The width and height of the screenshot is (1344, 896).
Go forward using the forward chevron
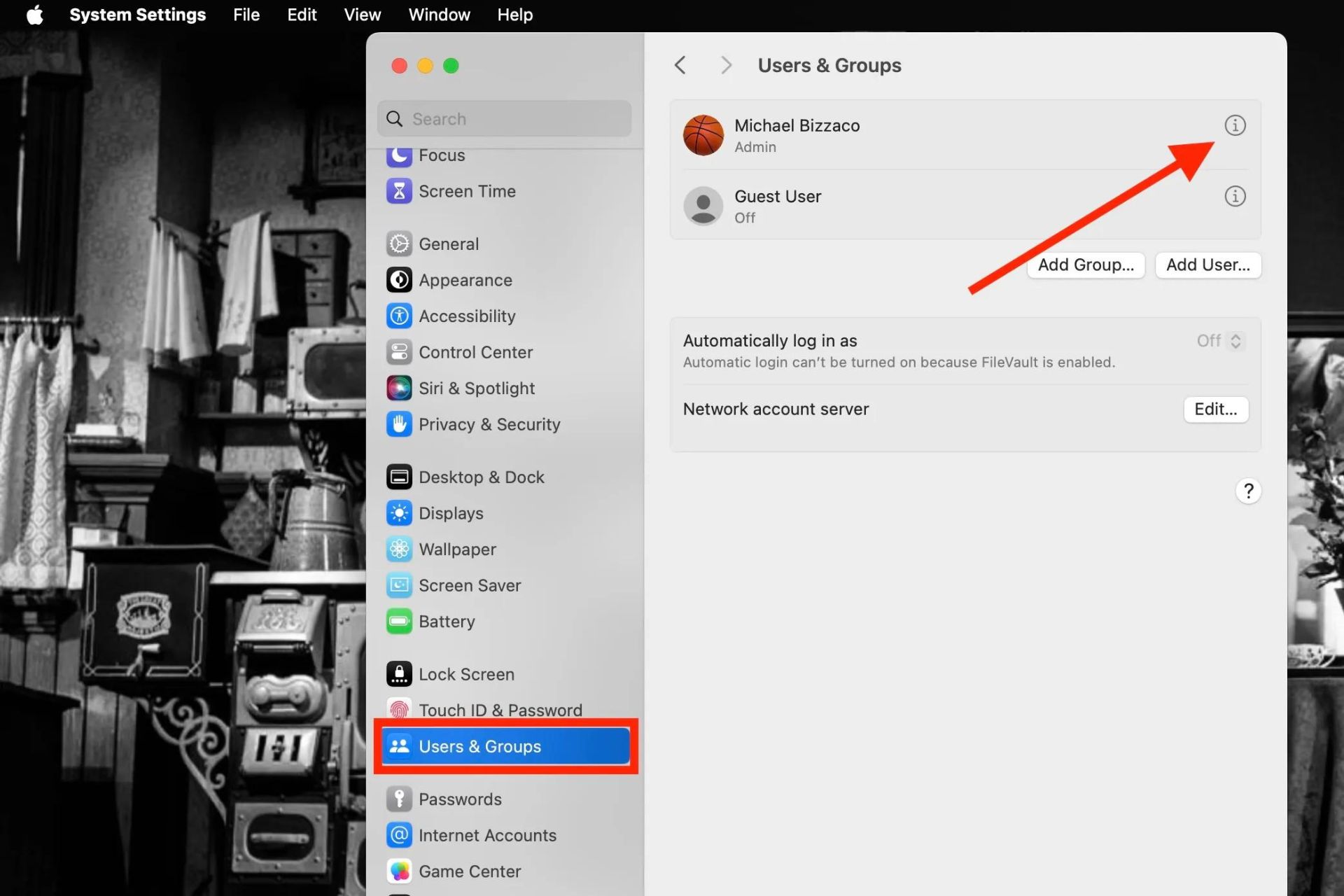tap(726, 65)
